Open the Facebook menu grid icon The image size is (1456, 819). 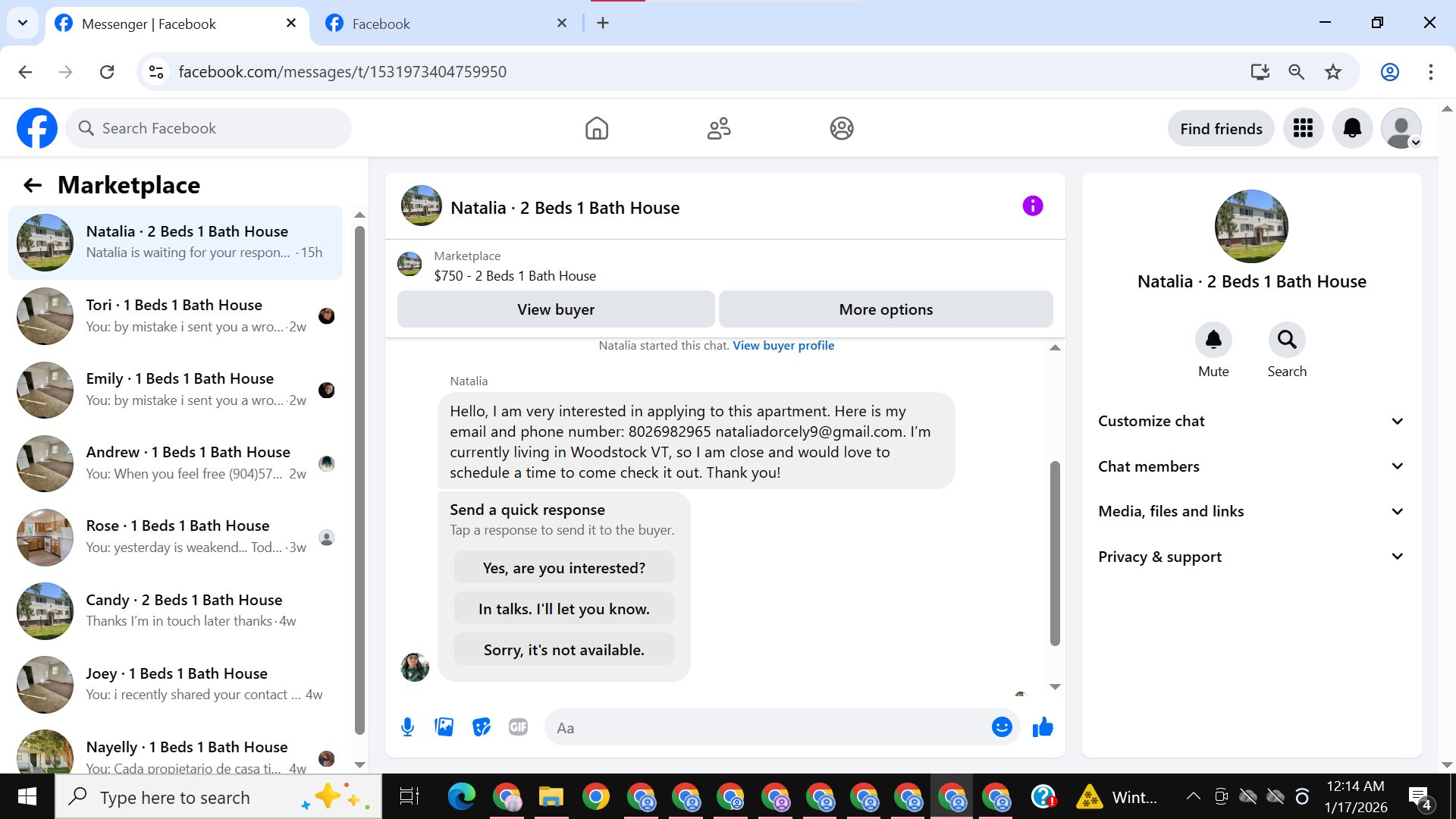coord(1303,128)
